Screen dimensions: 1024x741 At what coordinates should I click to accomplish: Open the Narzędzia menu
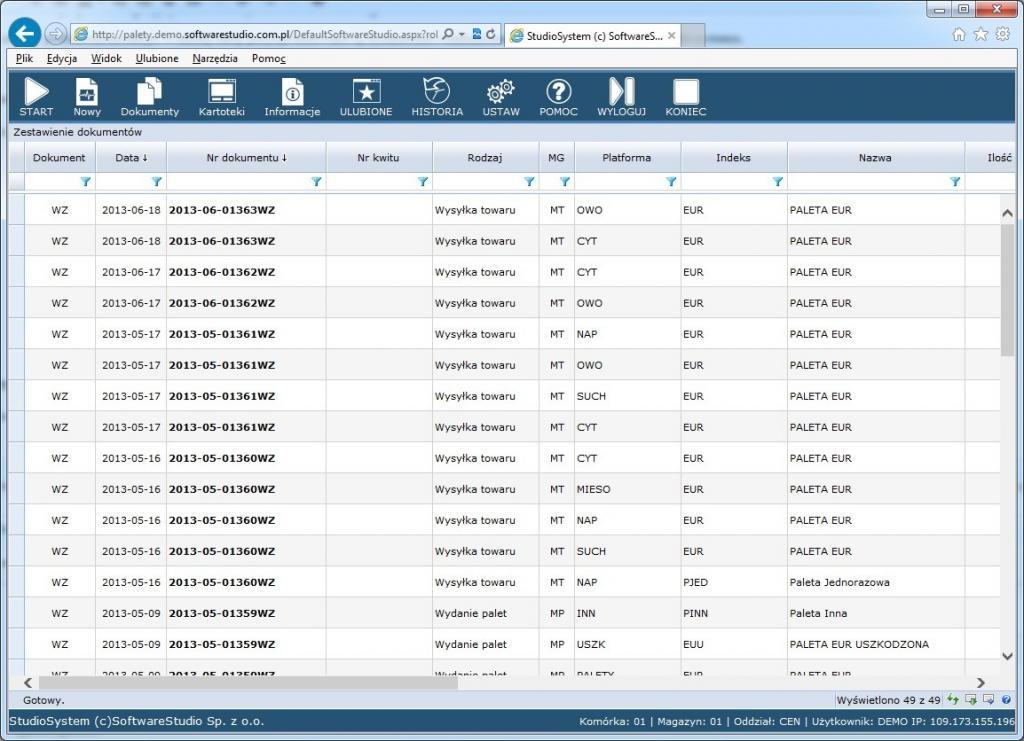(215, 58)
